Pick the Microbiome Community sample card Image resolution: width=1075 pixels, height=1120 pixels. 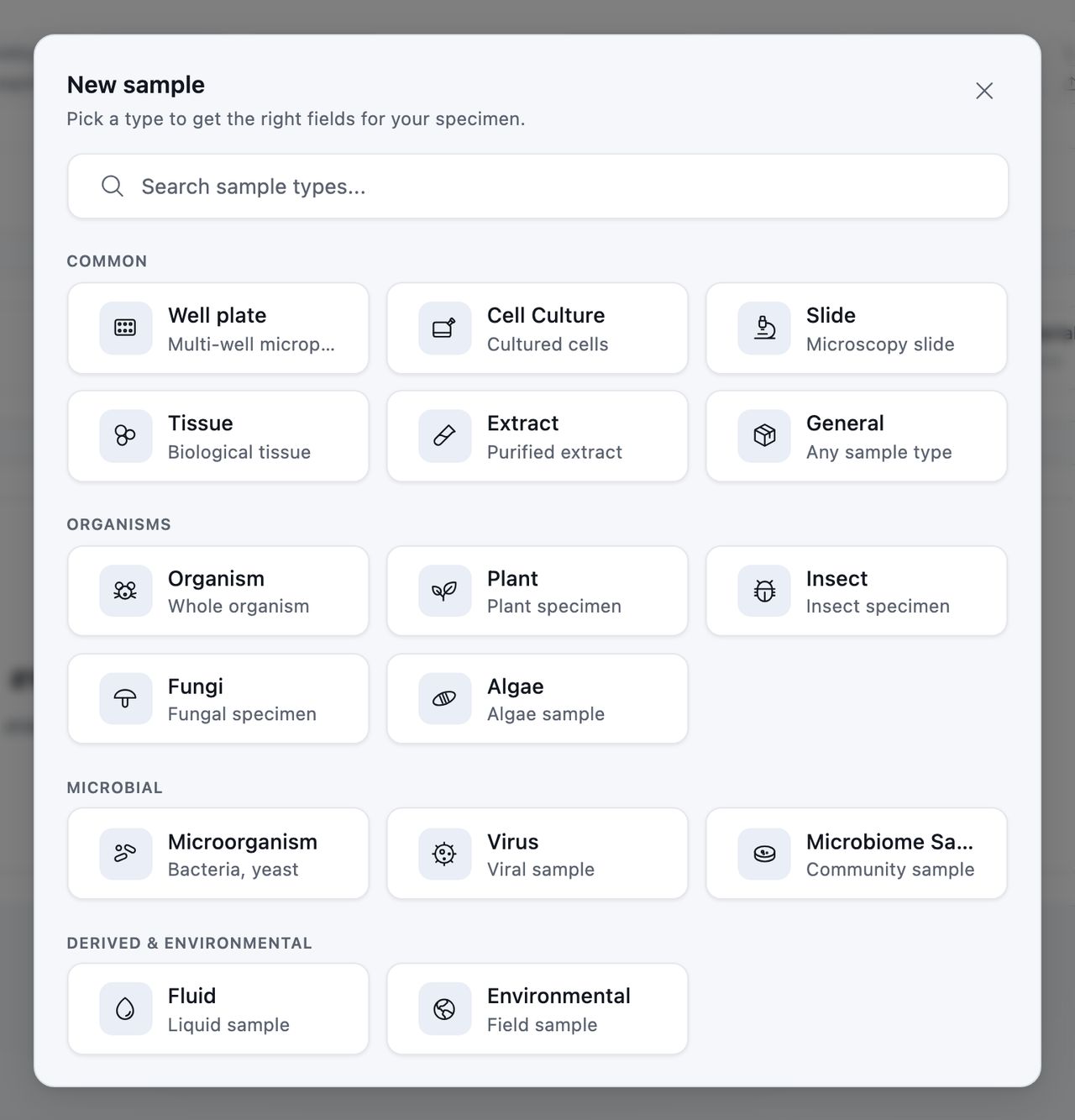[857, 854]
